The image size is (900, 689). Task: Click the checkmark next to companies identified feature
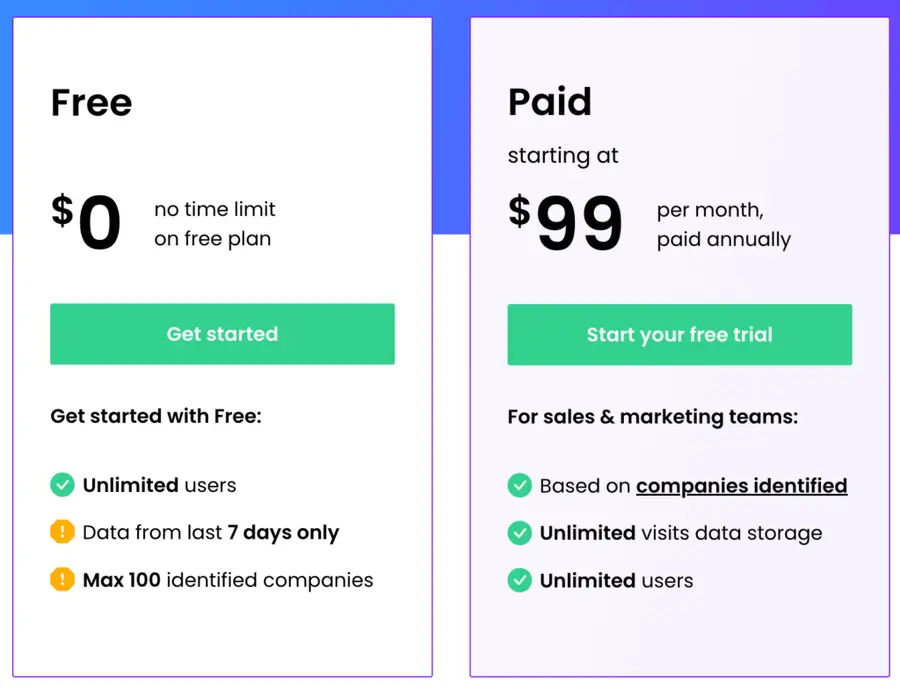tap(520, 485)
